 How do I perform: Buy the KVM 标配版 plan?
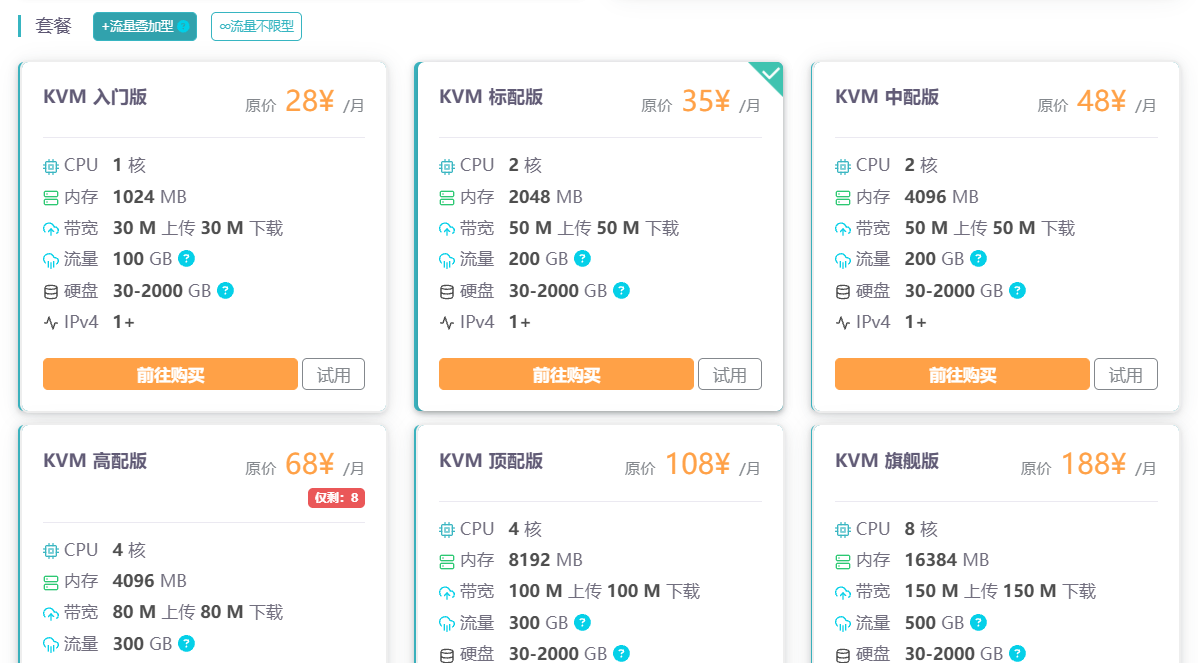click(566, 375)
